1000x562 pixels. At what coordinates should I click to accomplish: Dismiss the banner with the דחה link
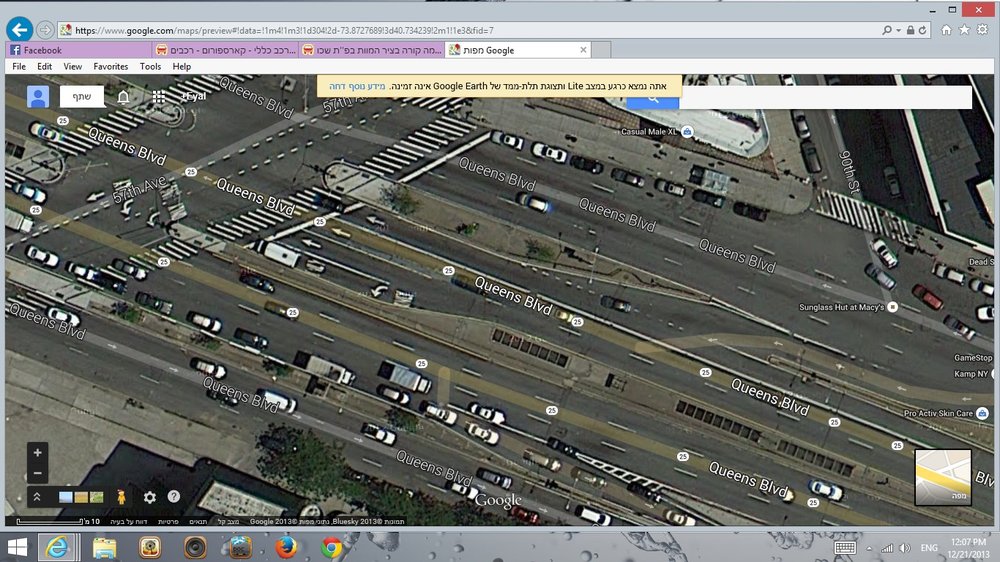click(x=338, y=86)
